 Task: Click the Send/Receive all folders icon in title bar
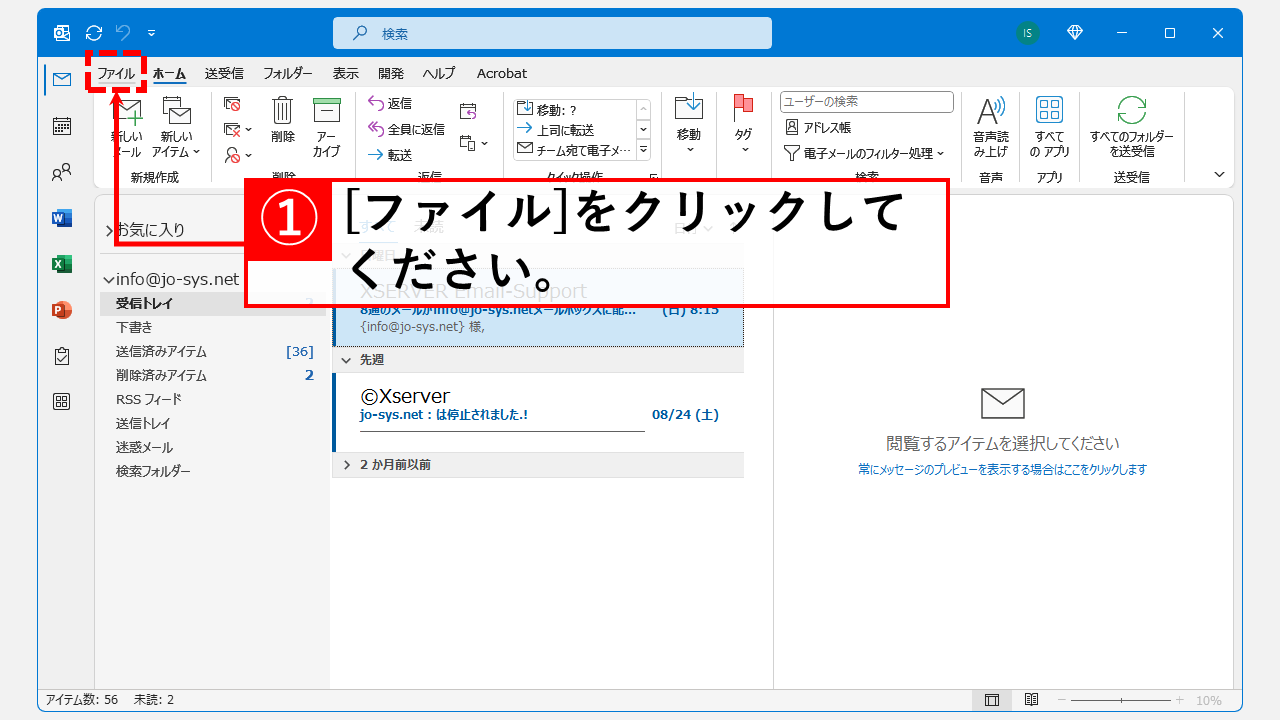[x=94, y=33]
